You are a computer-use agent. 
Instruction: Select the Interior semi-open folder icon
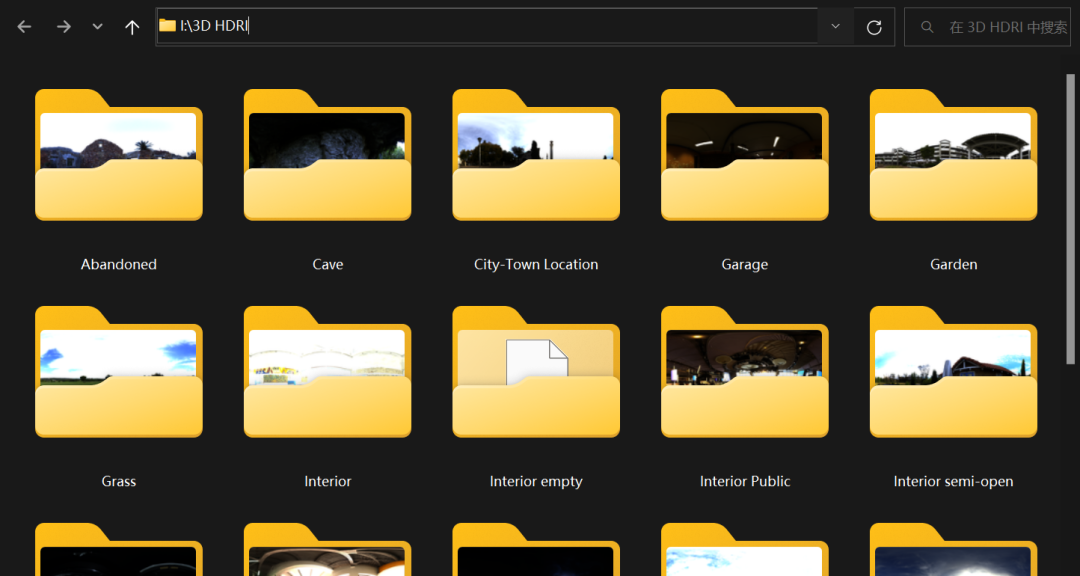pos(953,372)
